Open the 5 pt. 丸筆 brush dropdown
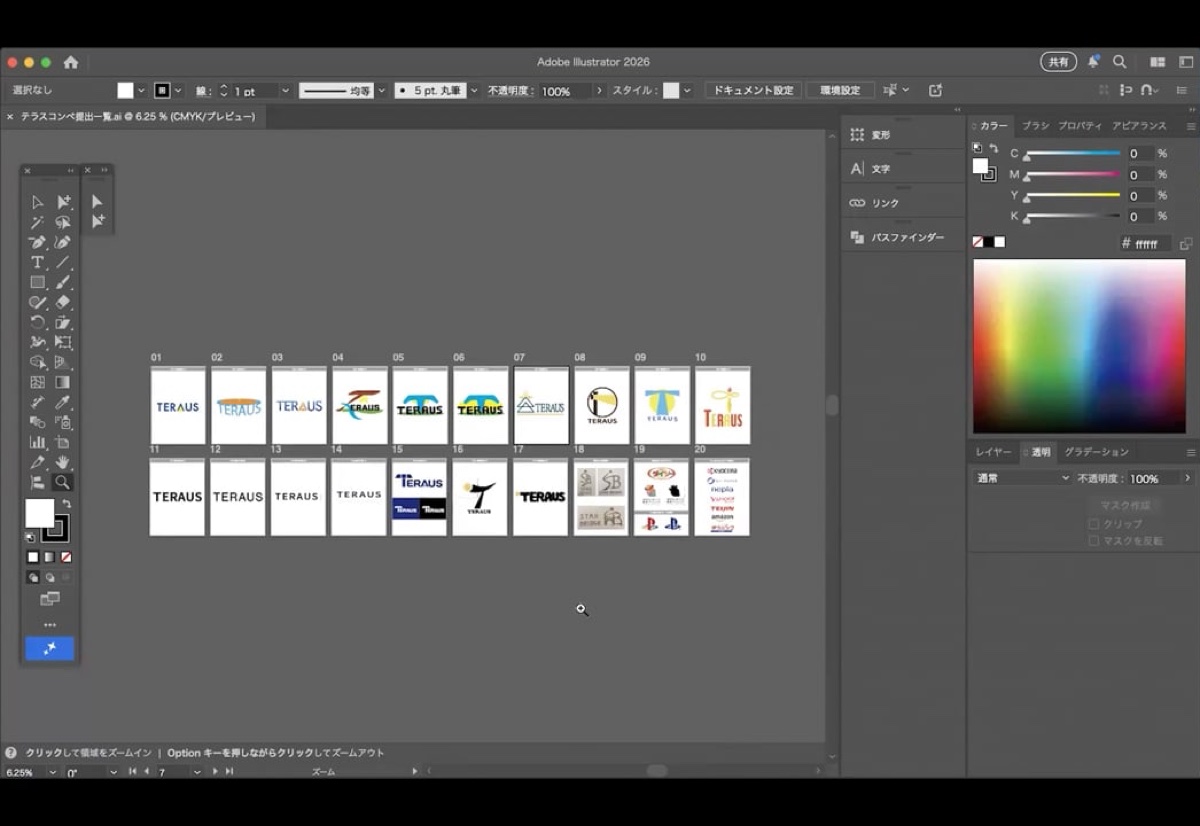1200x826 pixels. tap(474, 91)
